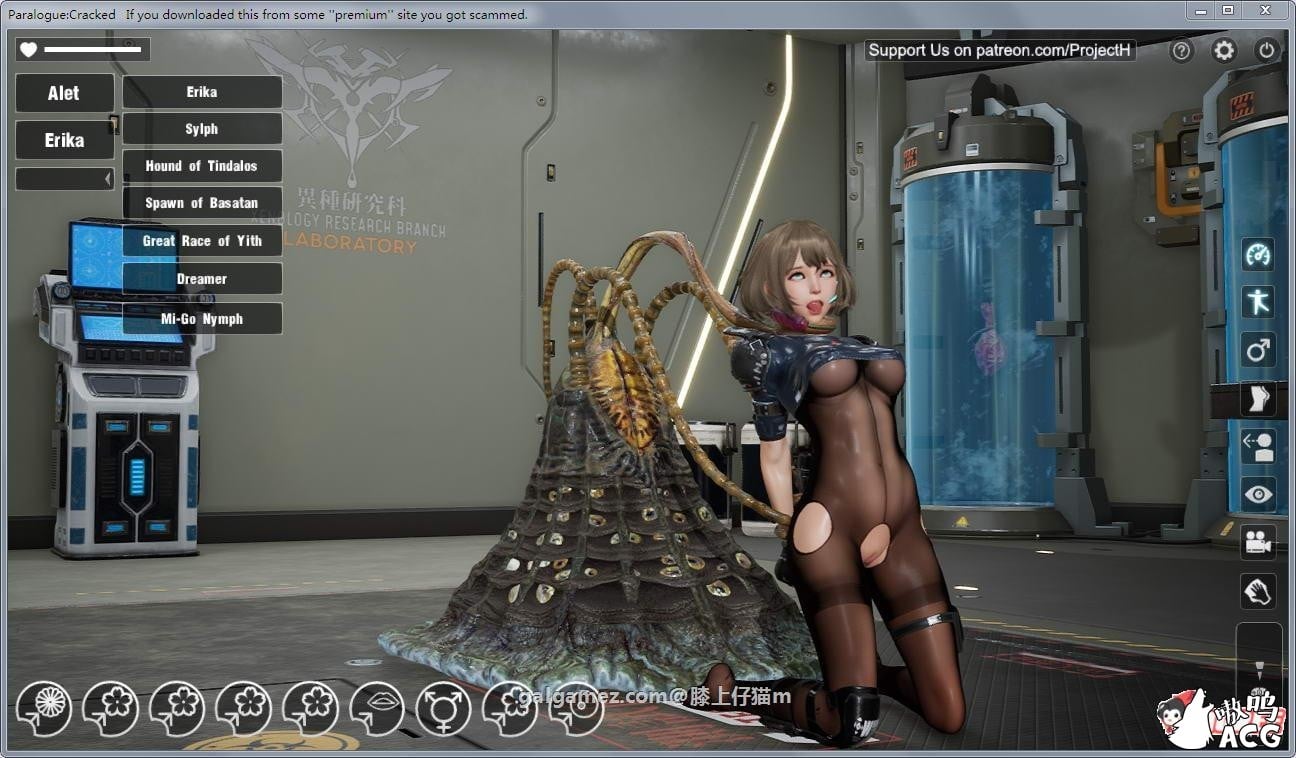Click the Alet character button

[64, 92]
